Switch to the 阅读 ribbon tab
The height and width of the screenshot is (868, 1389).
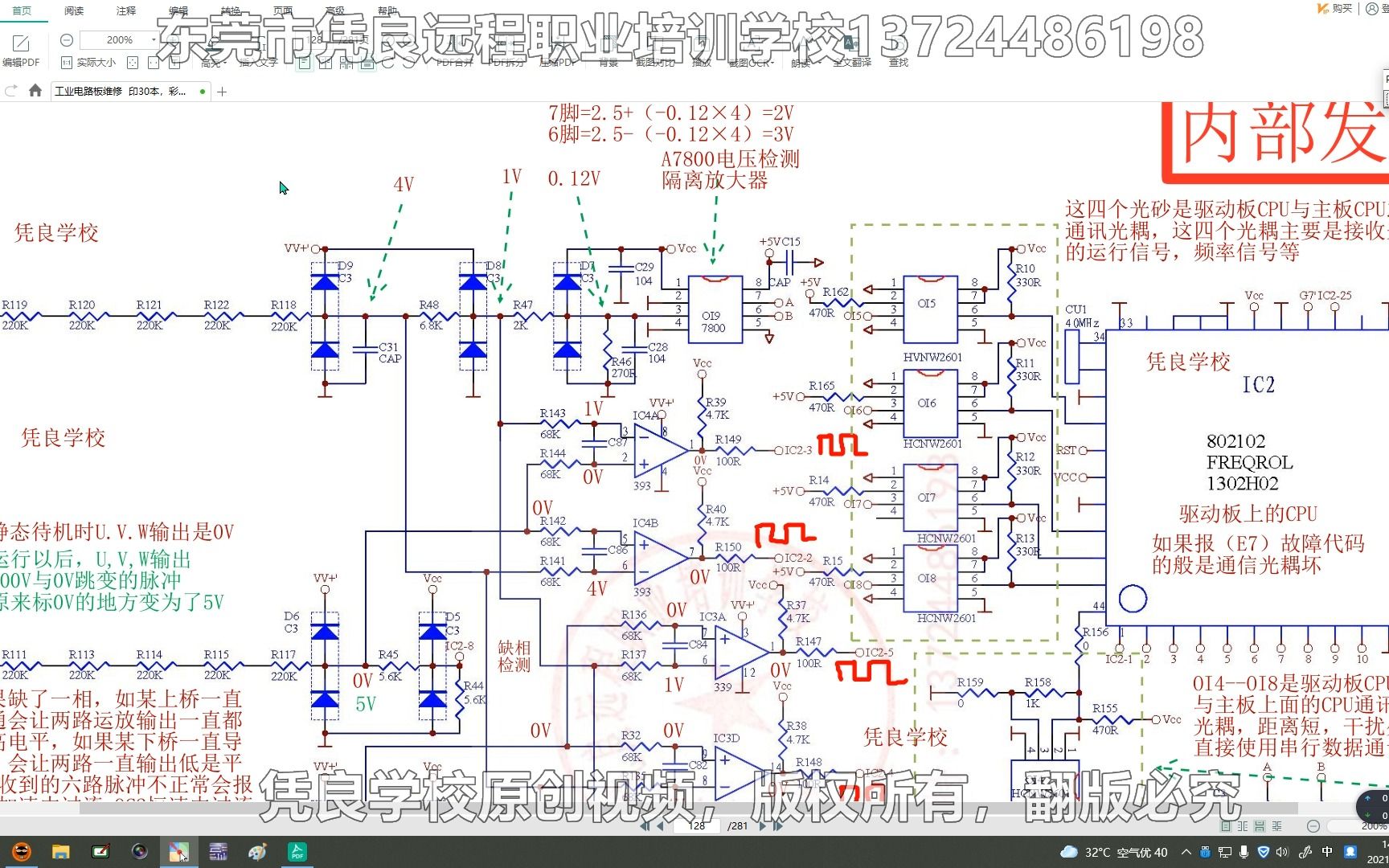click(x=74, y=10)
